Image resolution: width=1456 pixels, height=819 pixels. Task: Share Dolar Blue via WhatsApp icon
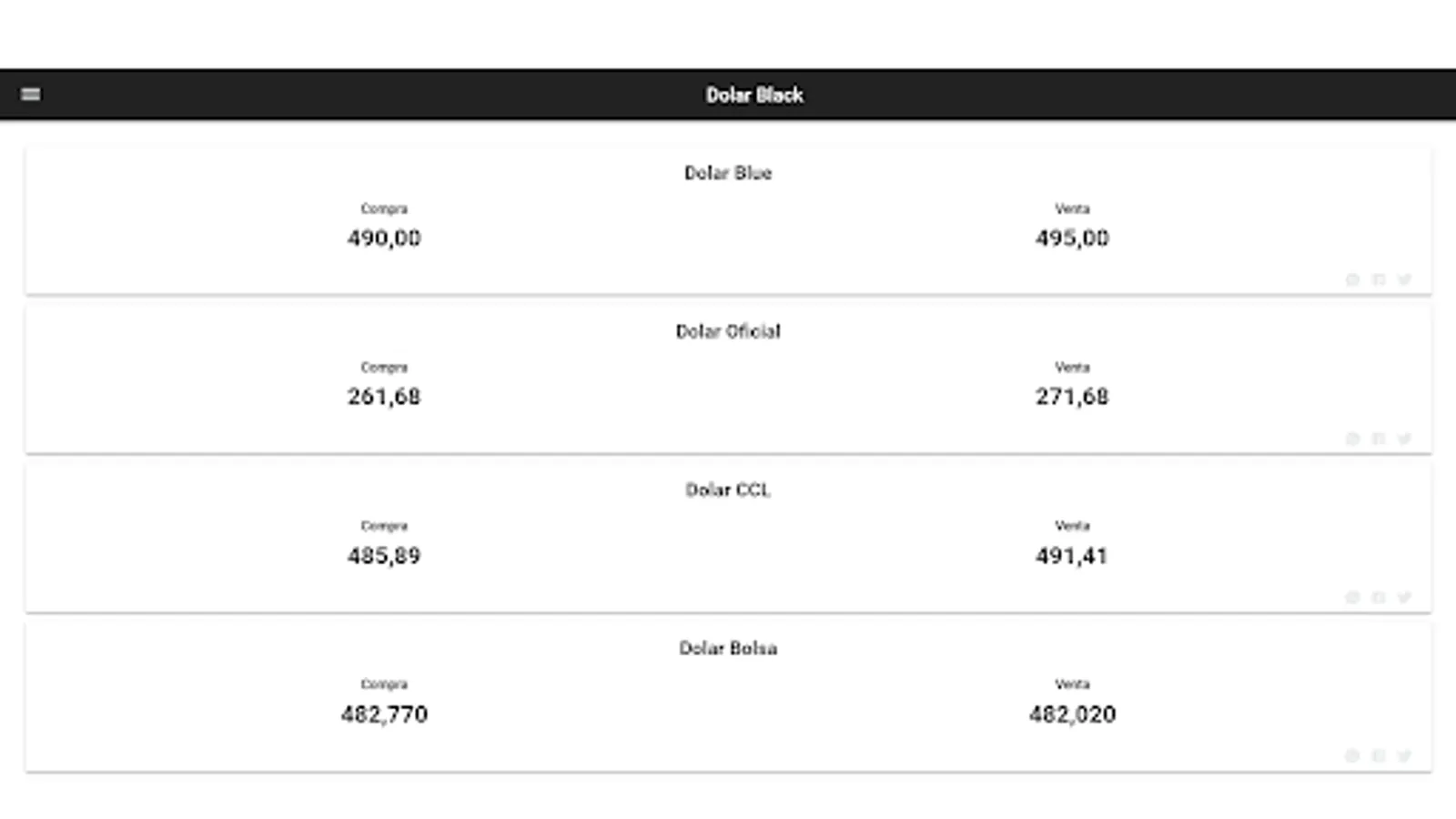point(1352,279)
